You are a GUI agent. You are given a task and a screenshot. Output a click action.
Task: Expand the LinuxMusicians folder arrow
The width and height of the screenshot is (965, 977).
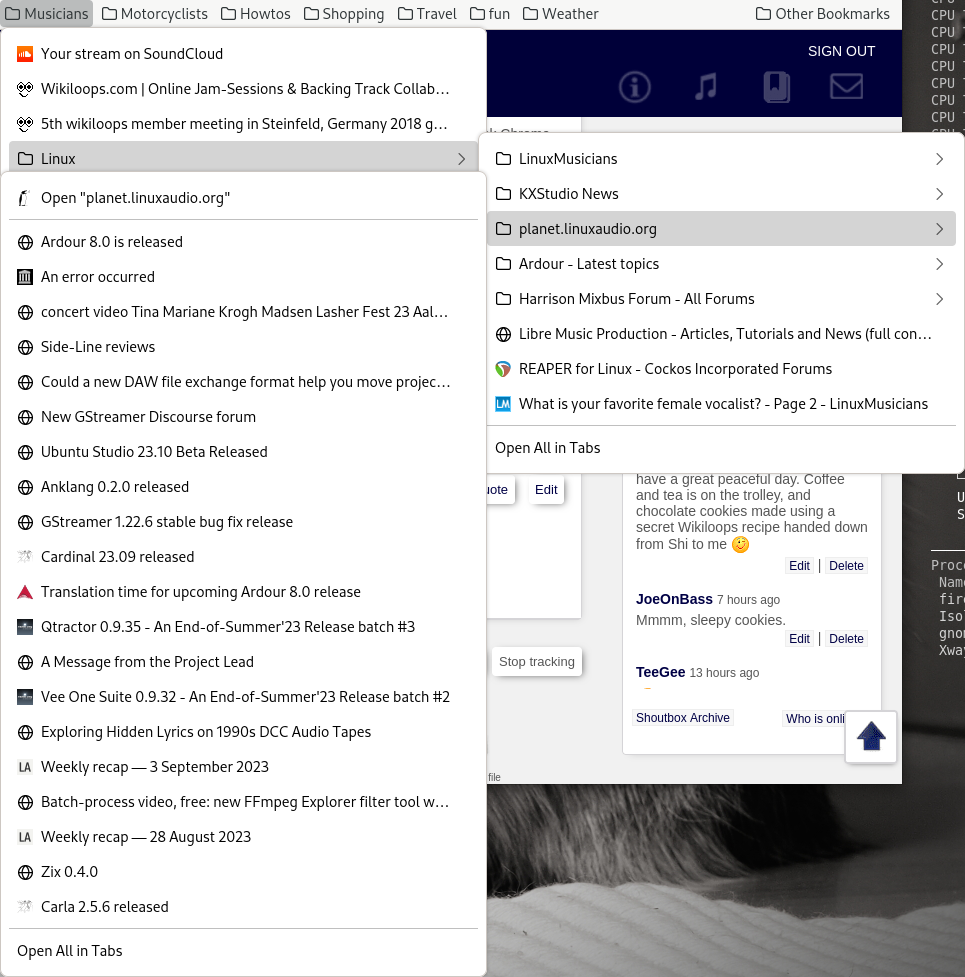939,159
